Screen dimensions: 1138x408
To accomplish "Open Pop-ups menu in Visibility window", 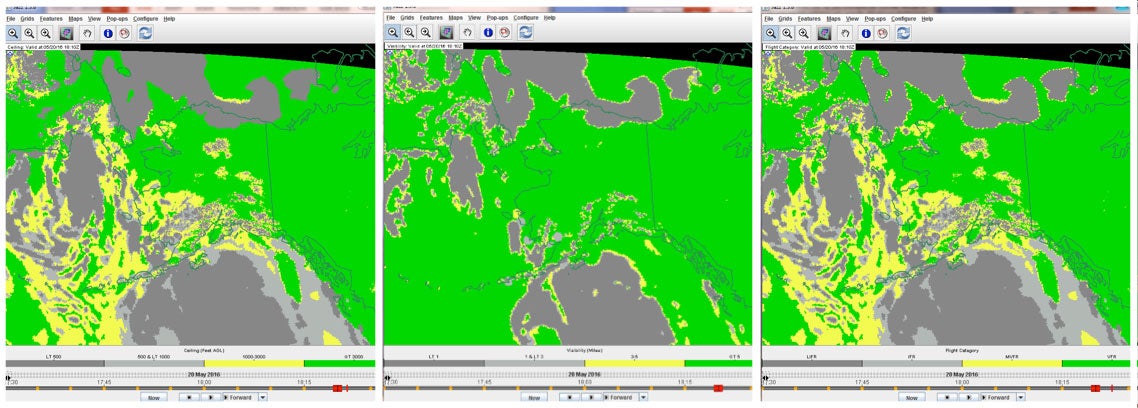I will (x=497, y=19).
